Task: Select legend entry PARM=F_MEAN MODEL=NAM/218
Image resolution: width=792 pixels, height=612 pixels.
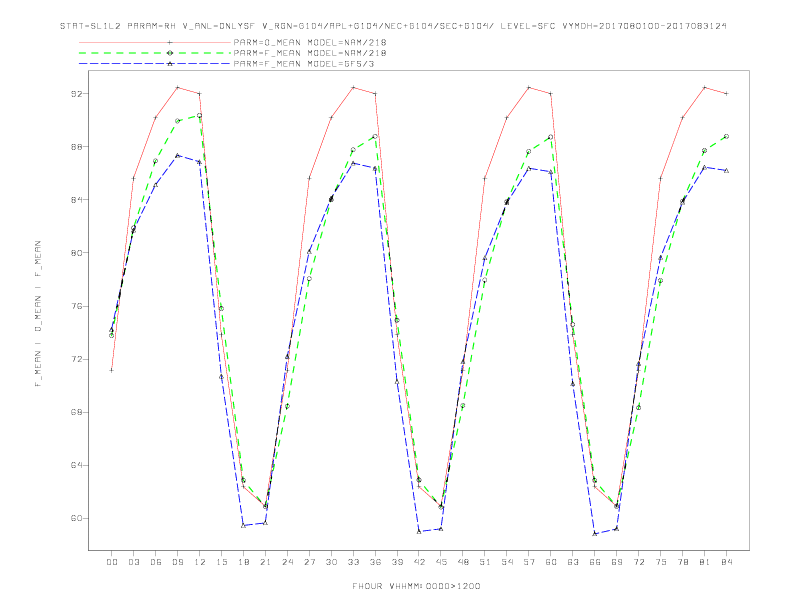Action: pos(310,53)
